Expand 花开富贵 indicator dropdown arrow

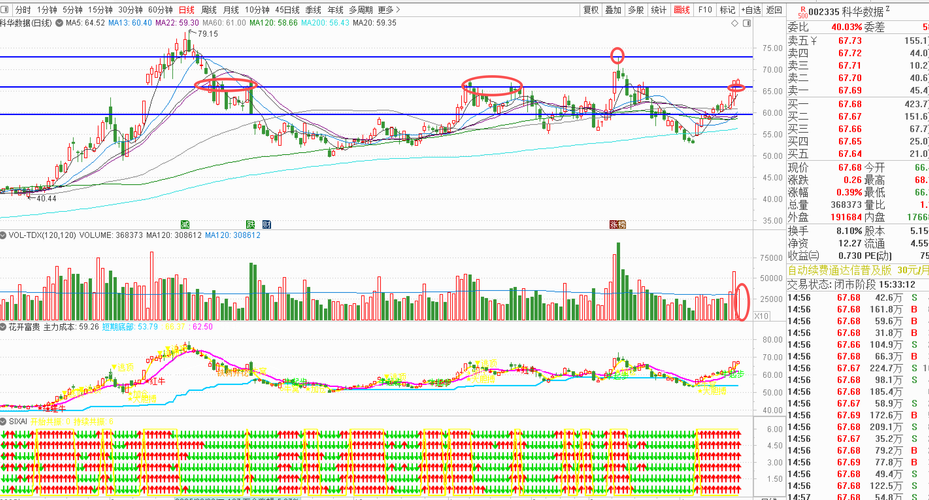click(x=3, y=326)
